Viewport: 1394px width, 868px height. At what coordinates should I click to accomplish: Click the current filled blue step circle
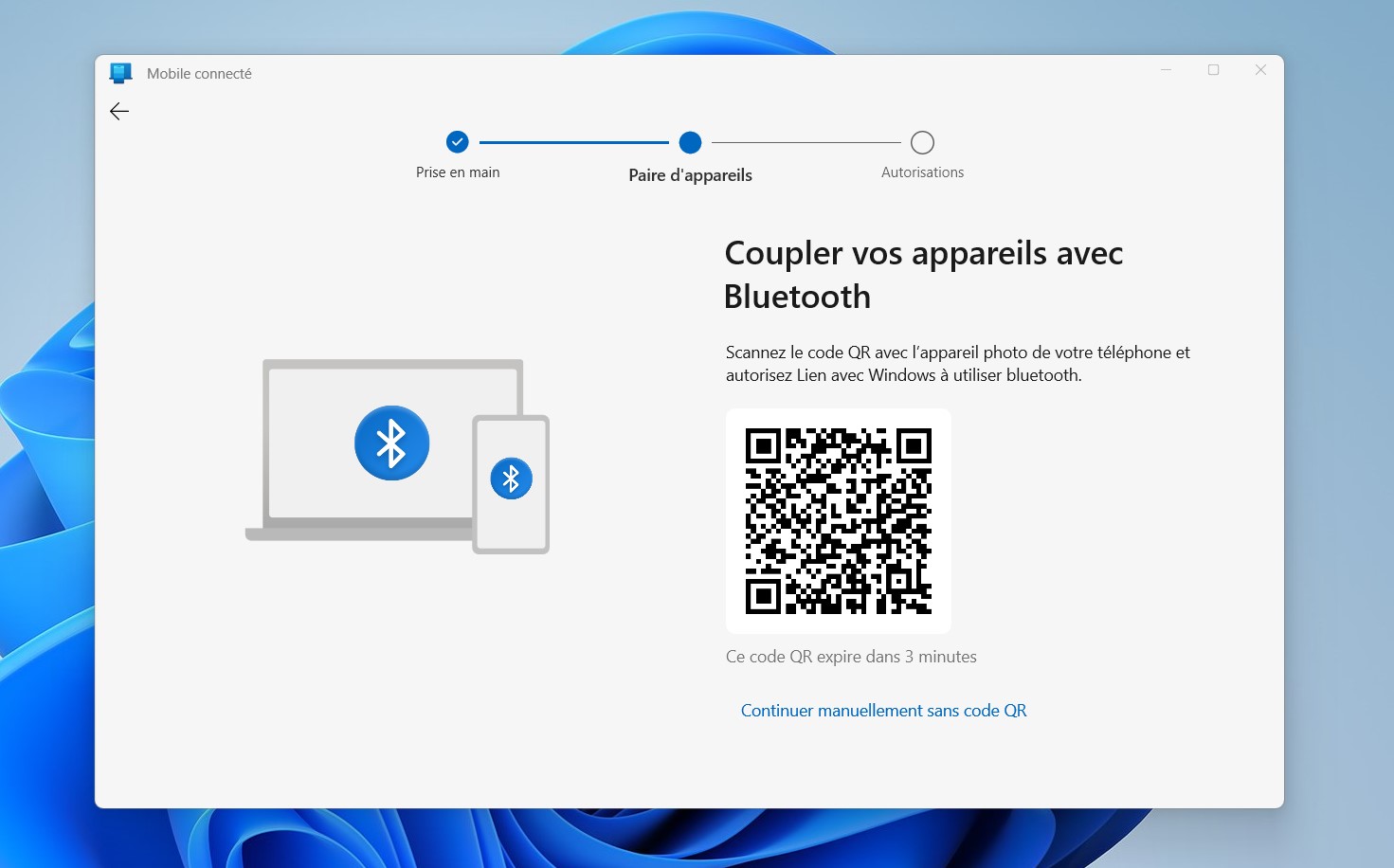coord(690,142)
